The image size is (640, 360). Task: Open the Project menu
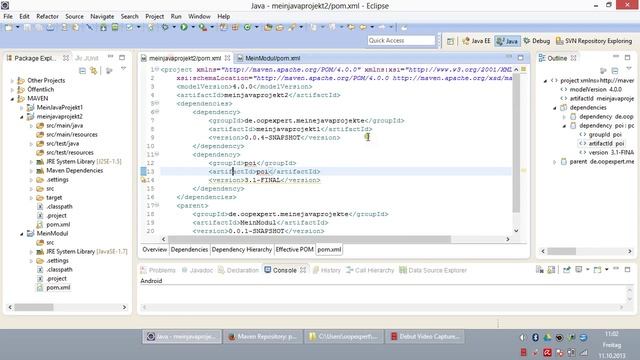(x=154, y=16)
